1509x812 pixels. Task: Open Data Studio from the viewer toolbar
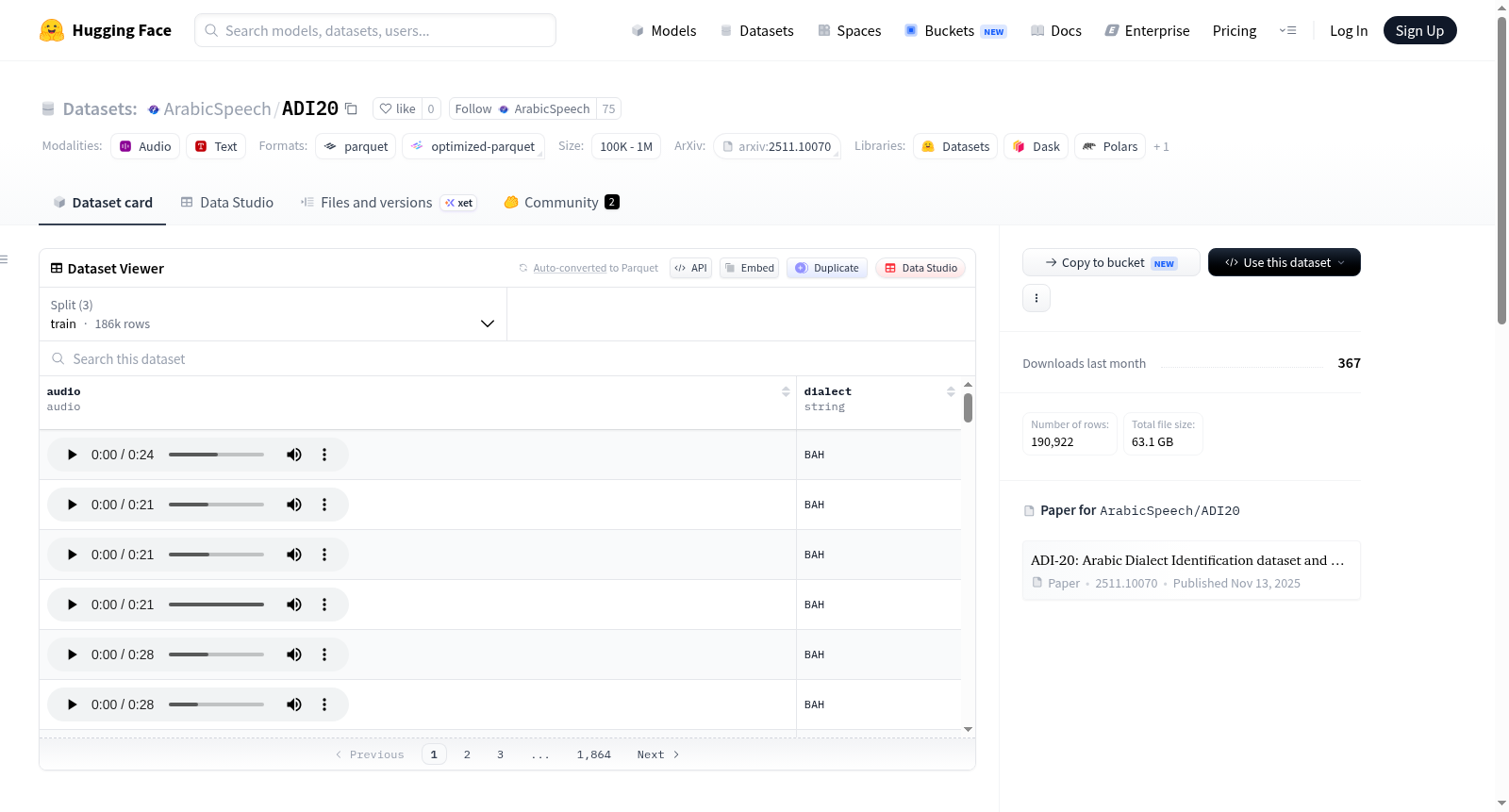[x=920, y=268]
